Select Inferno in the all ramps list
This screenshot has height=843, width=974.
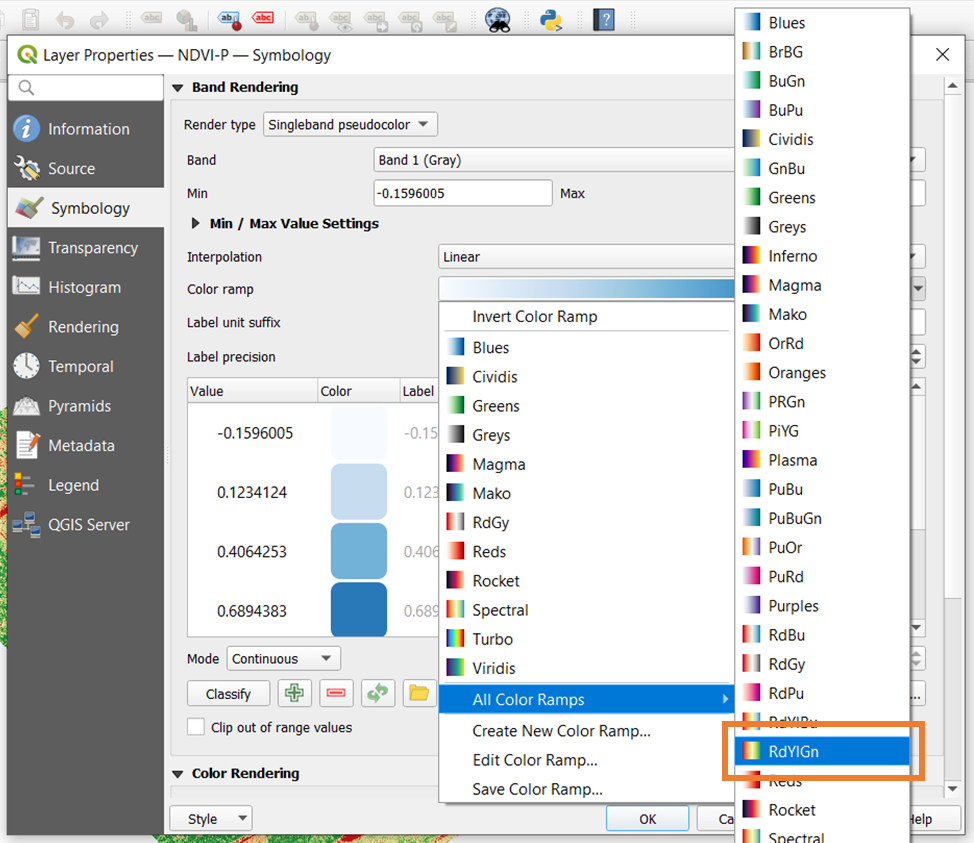point(822,256)
